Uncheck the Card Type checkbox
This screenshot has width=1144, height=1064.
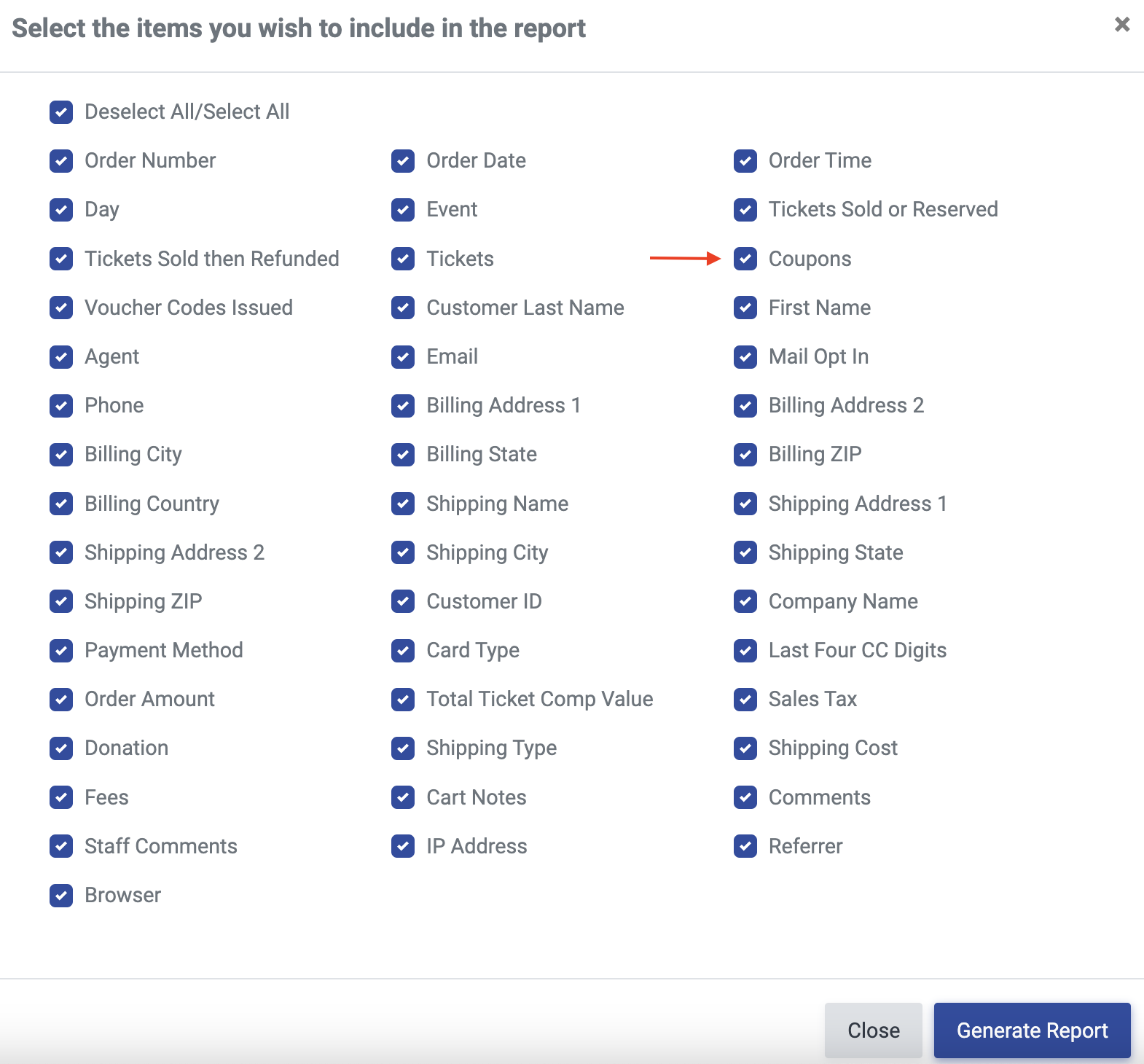(403, 651)
